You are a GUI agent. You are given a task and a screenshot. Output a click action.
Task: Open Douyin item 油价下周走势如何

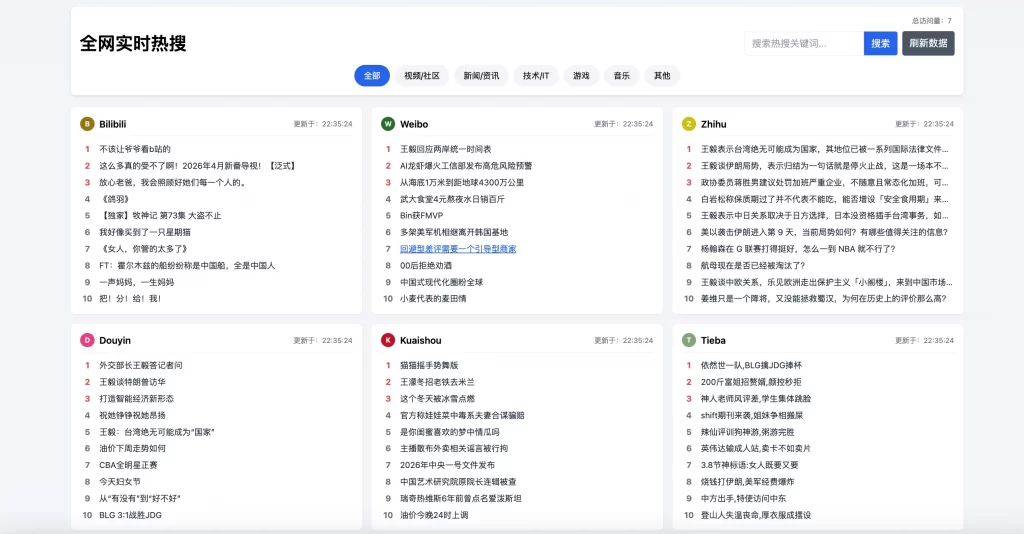(x=133, y=448)
